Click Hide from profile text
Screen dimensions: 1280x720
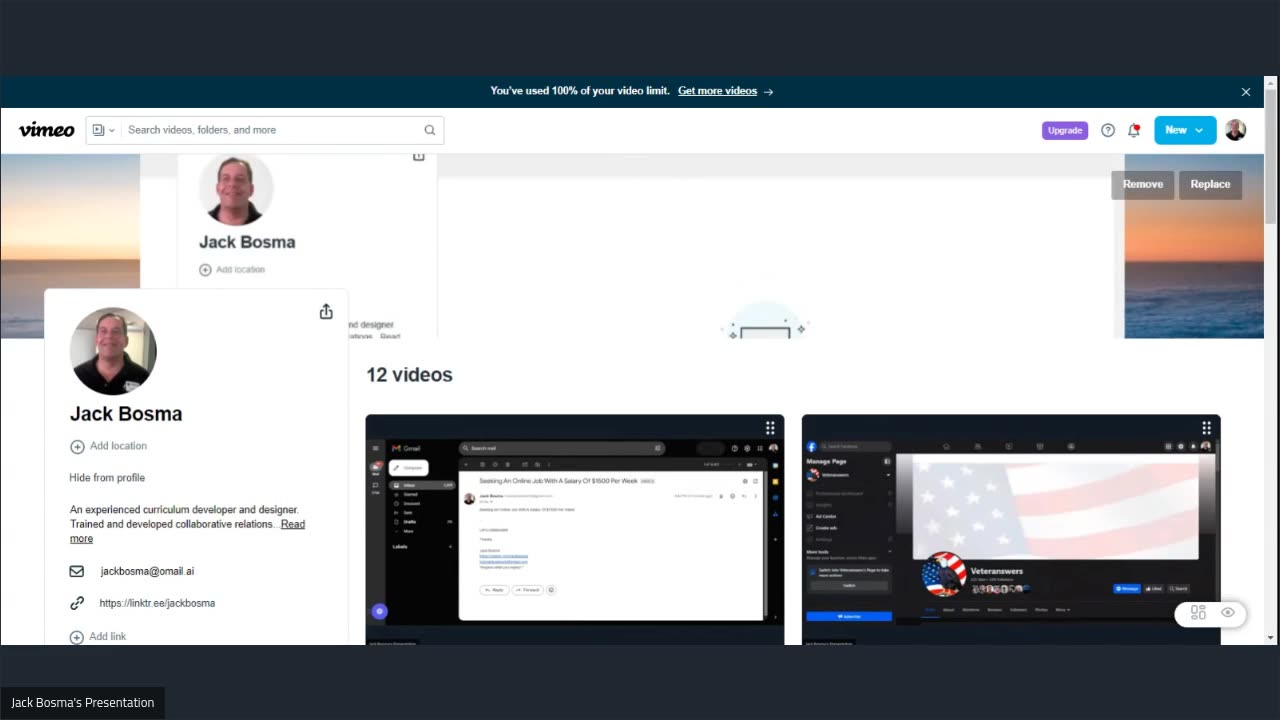click(x=107, y=478)
